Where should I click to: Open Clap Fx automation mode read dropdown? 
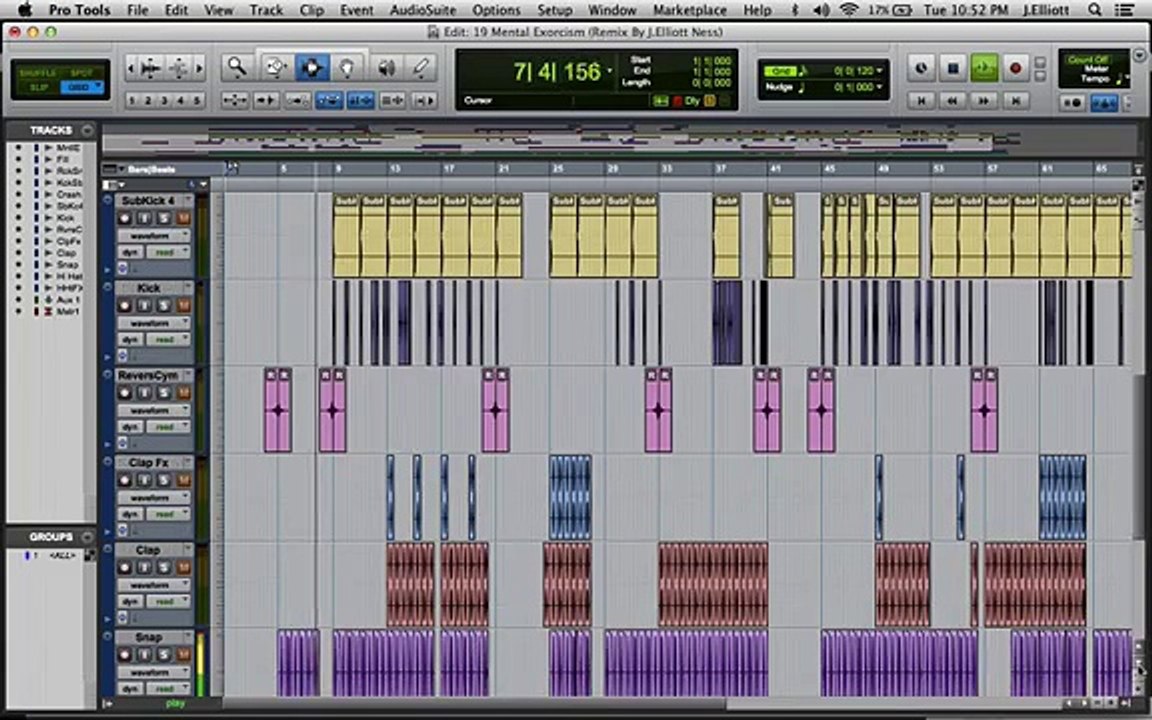point(168,514)
